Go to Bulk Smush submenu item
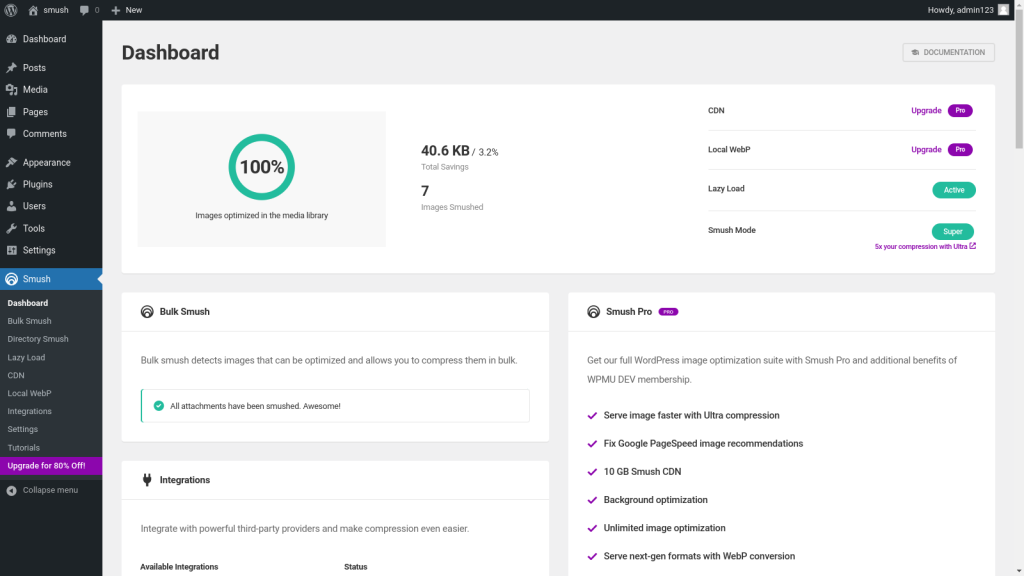This screenshot has width=1024, height=576. [x=29, y=321]
